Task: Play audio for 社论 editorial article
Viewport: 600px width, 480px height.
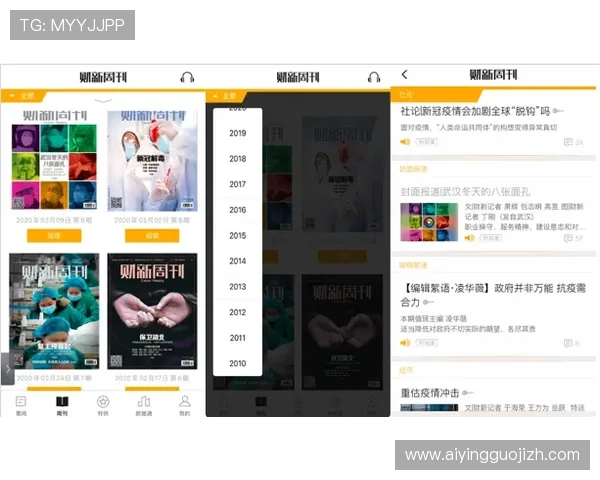Action: (406, 142)
